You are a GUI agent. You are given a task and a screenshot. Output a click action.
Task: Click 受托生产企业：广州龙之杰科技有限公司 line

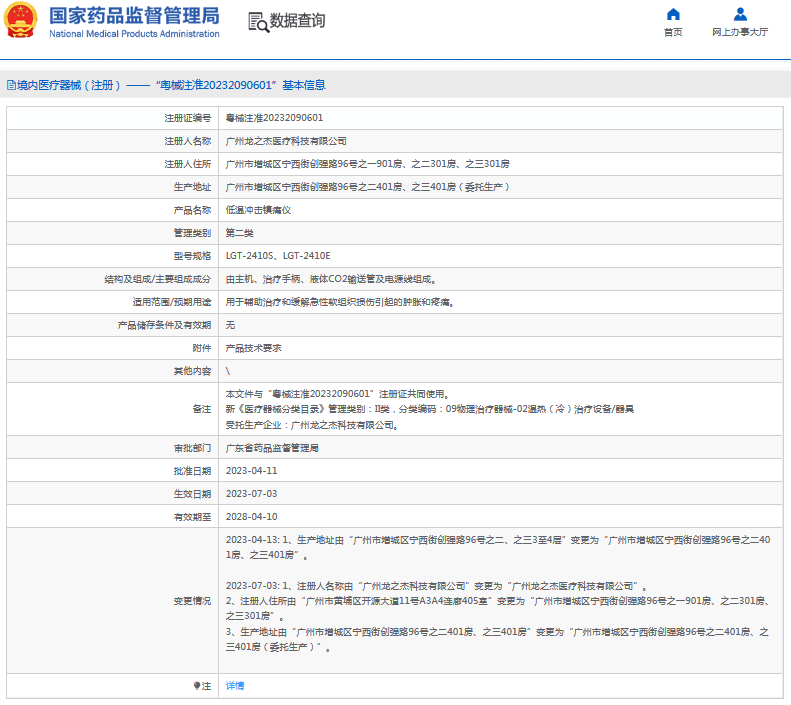[x=313, y=425]
